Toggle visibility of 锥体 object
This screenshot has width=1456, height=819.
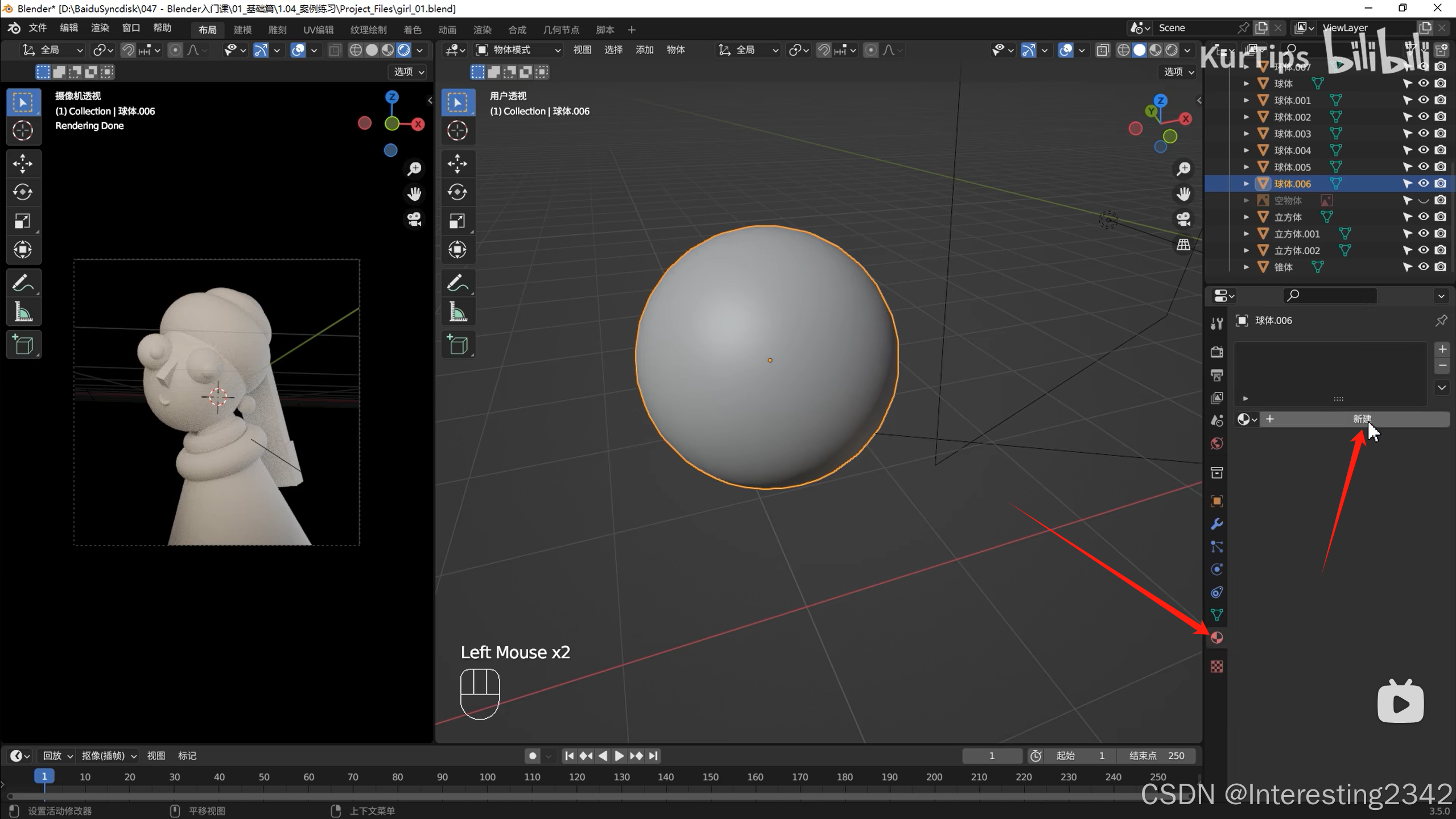tap(1423, 267)
